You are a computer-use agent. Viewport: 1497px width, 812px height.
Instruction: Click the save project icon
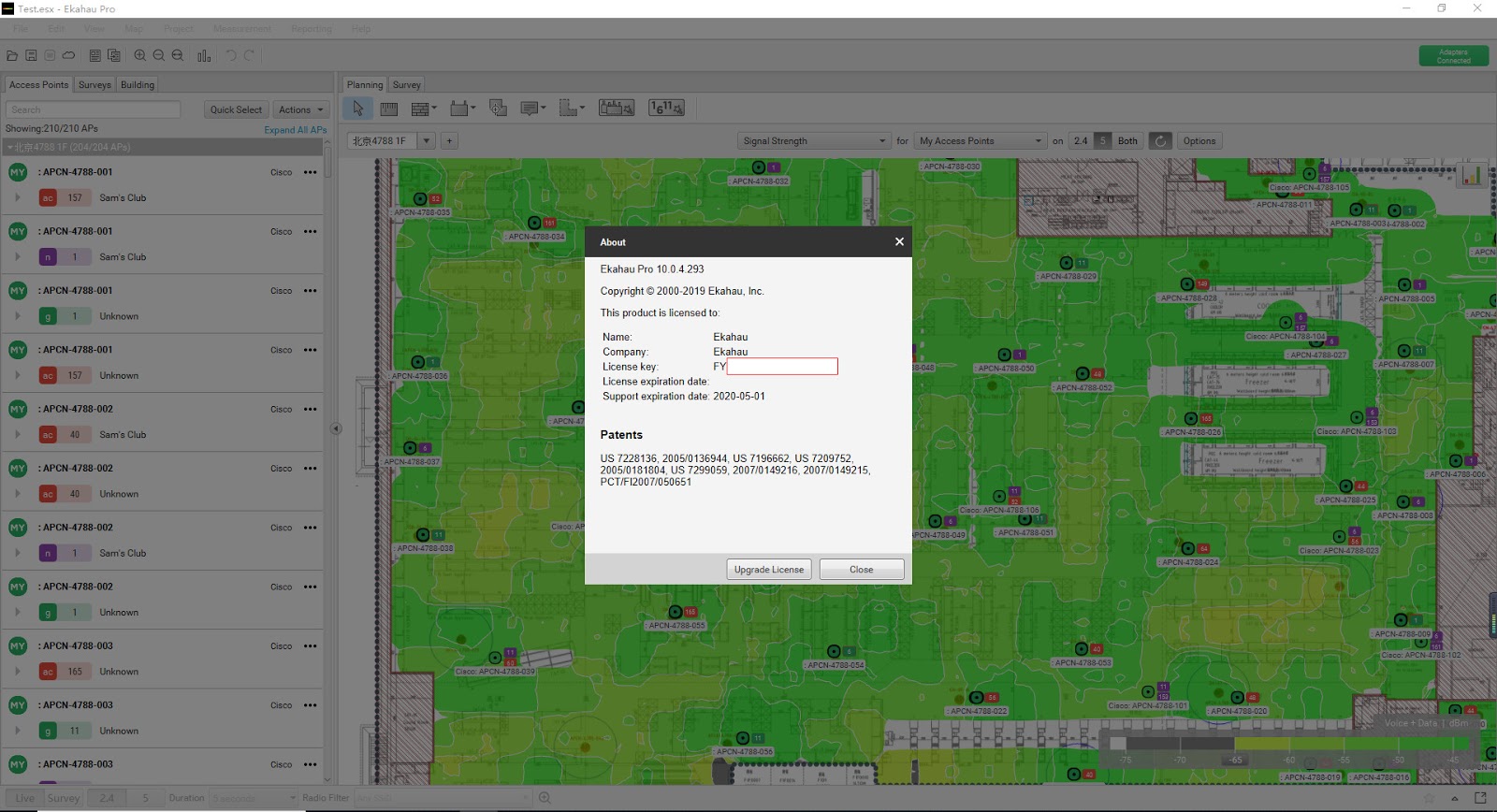point(31,56)
